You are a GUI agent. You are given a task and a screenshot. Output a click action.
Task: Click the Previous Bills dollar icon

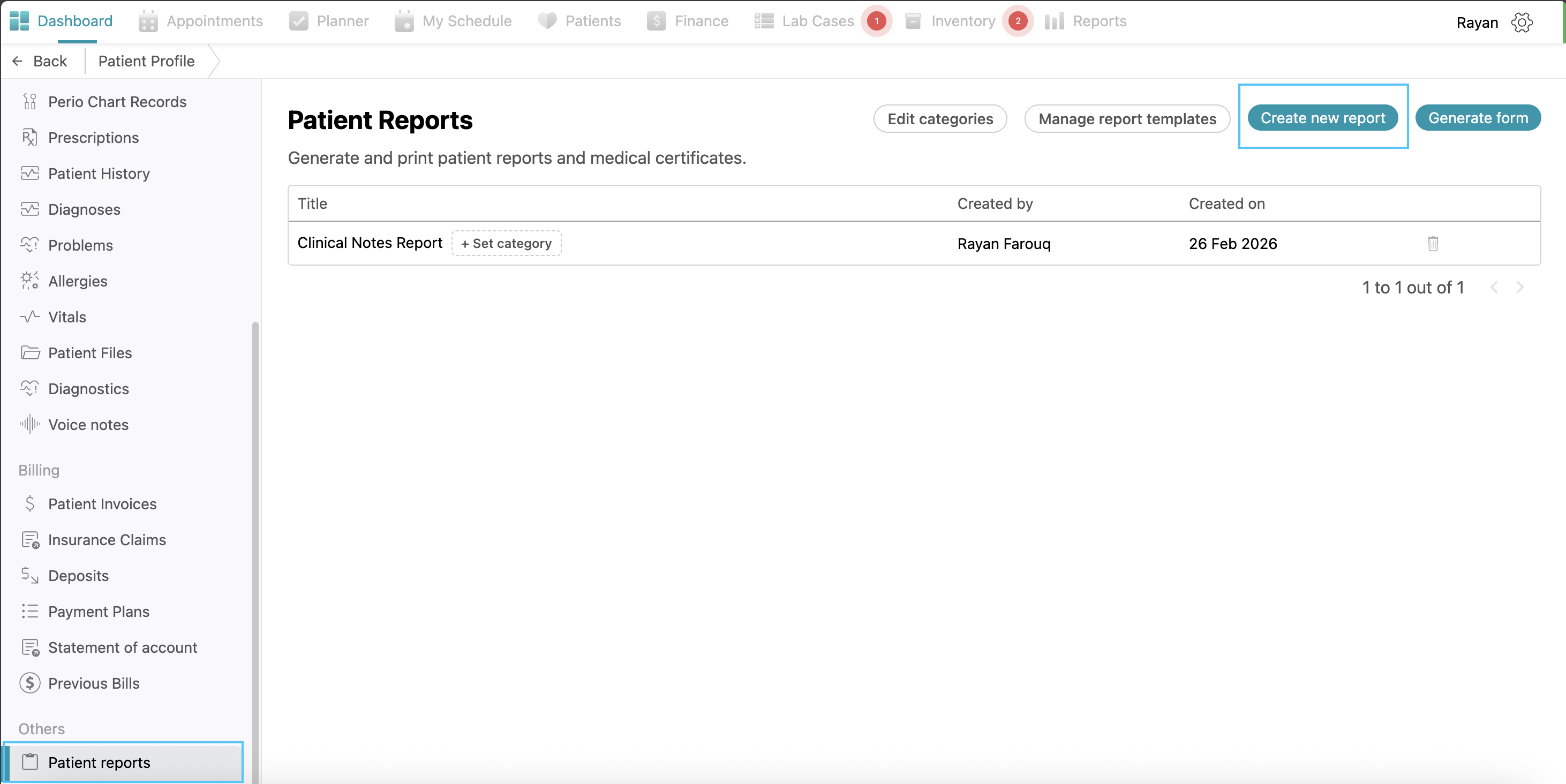click(30, 683)
